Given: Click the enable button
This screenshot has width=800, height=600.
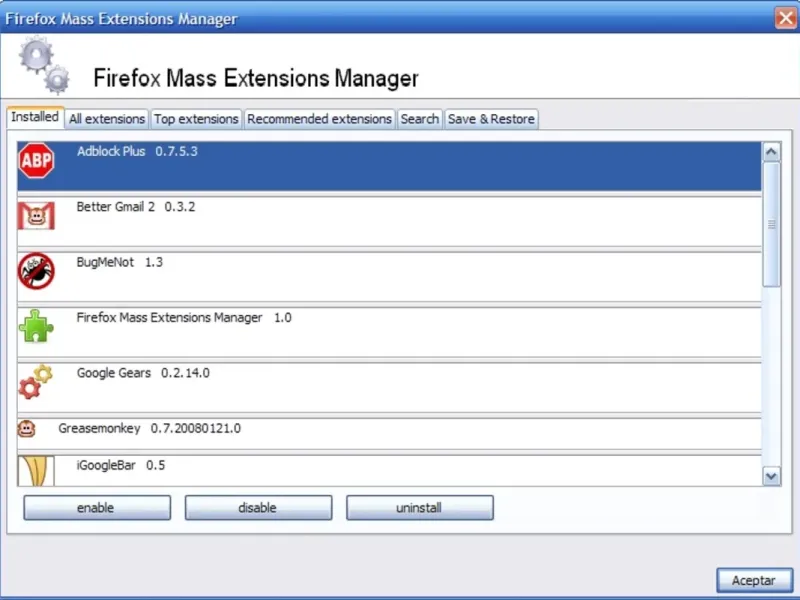Looking at the screenshot, I should pos(97,508).
